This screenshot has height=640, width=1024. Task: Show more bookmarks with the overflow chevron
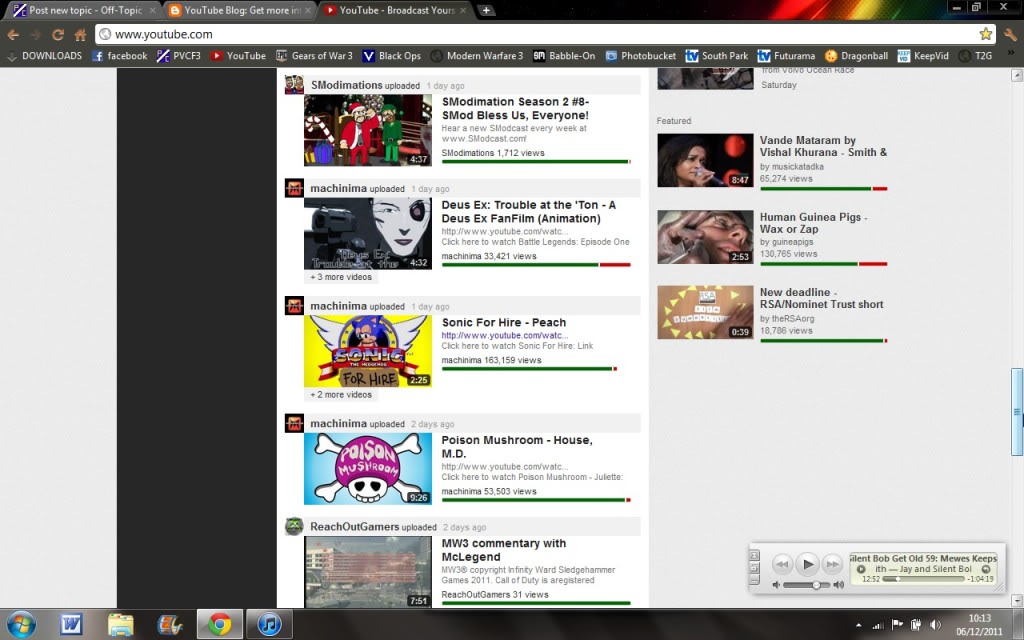(x=1011, y=54)
